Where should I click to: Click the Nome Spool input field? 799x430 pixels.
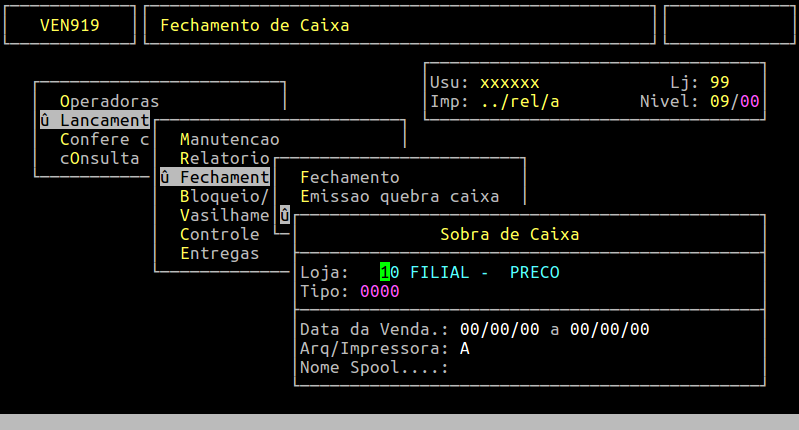tap(520, 367)
